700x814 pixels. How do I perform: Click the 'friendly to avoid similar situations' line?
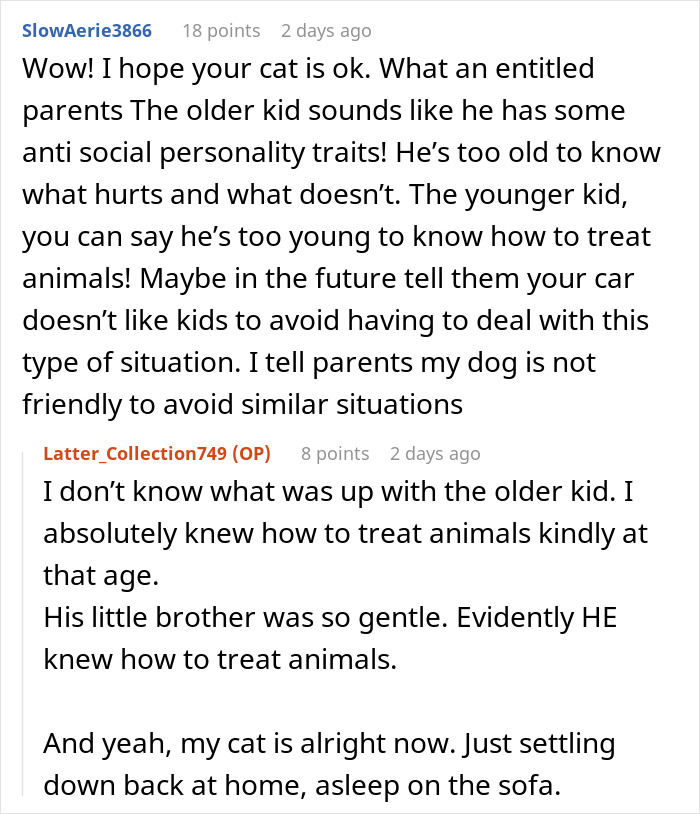click(242, 405)
